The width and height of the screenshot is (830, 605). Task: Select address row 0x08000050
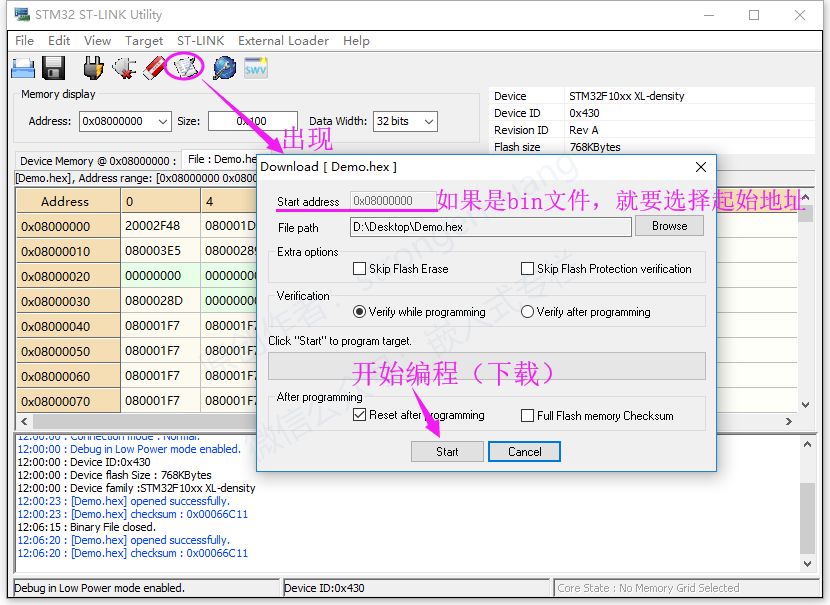(68, 351)
